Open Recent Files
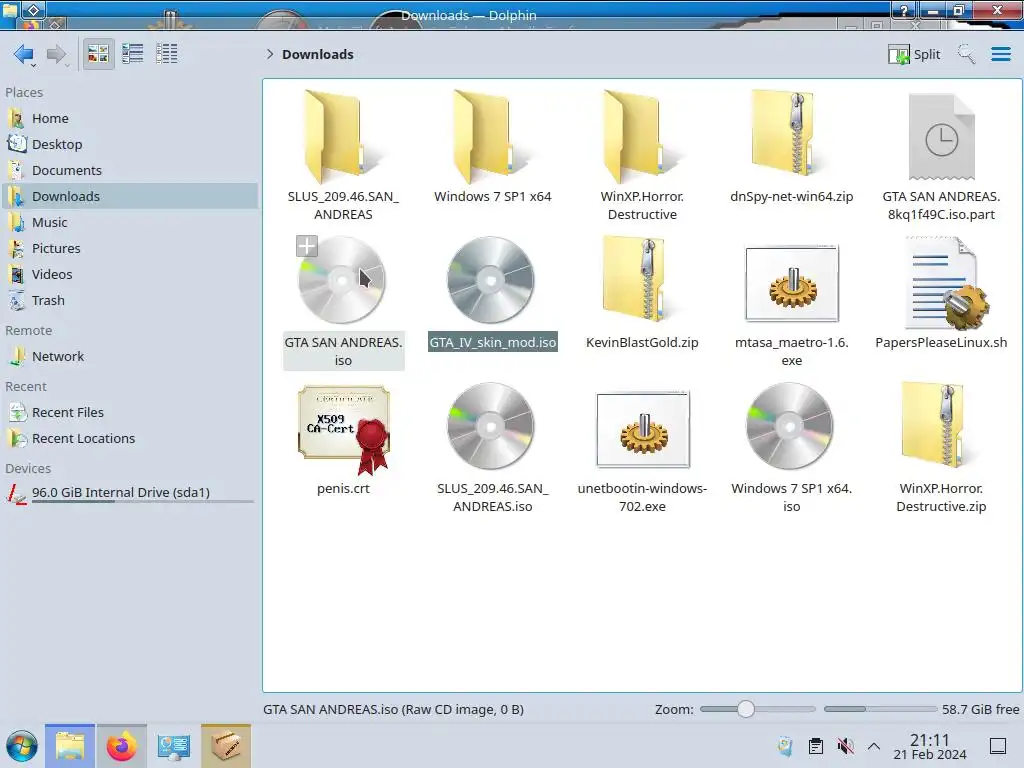 coord(129,413)
